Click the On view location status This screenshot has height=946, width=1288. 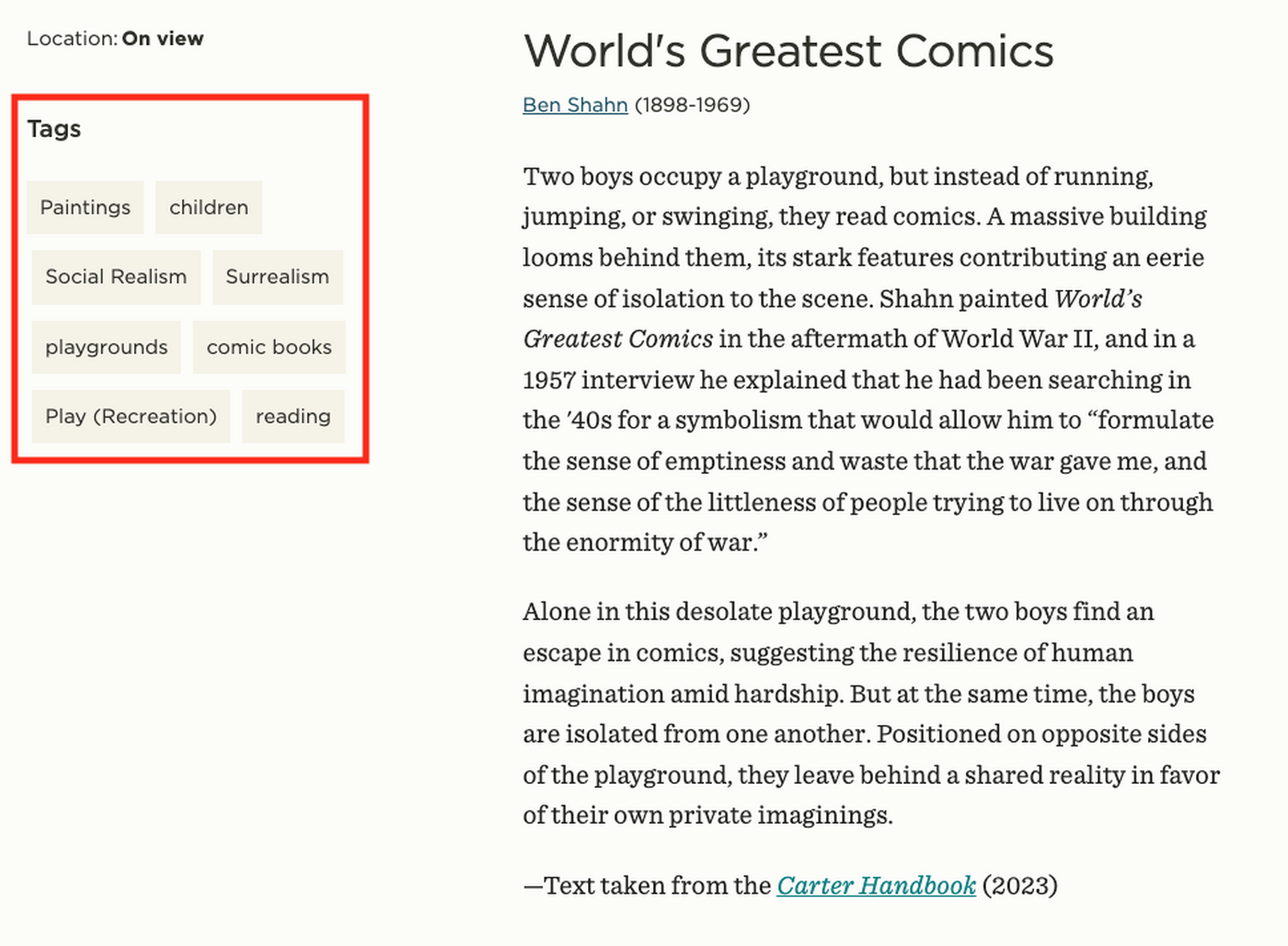coord(163,39)
